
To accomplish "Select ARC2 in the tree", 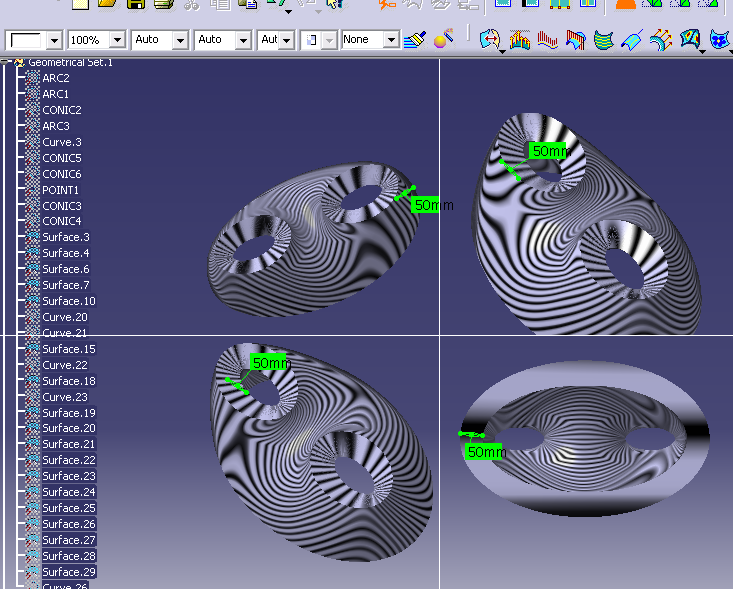I will click(56, 78).
